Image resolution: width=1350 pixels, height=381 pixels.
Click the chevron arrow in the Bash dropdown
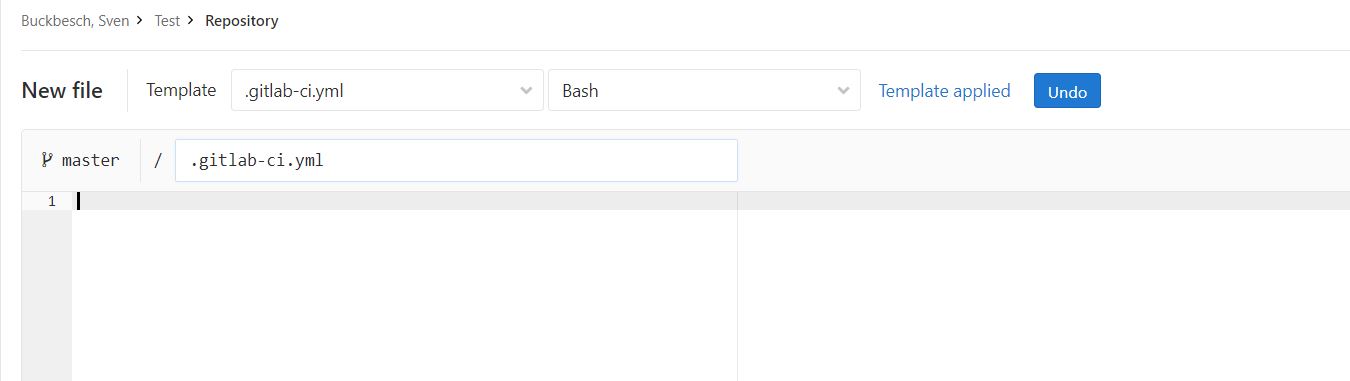(843, 91)
